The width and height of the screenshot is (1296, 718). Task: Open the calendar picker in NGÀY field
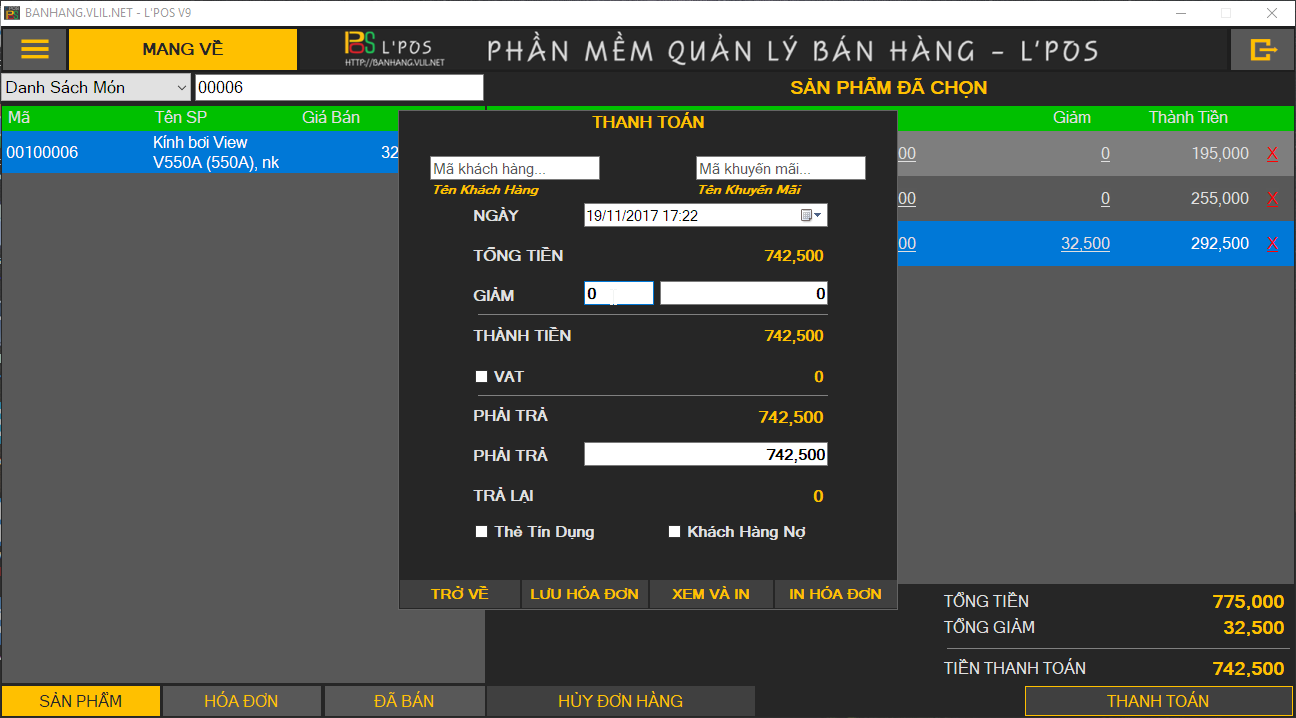(x=811, y=215)
